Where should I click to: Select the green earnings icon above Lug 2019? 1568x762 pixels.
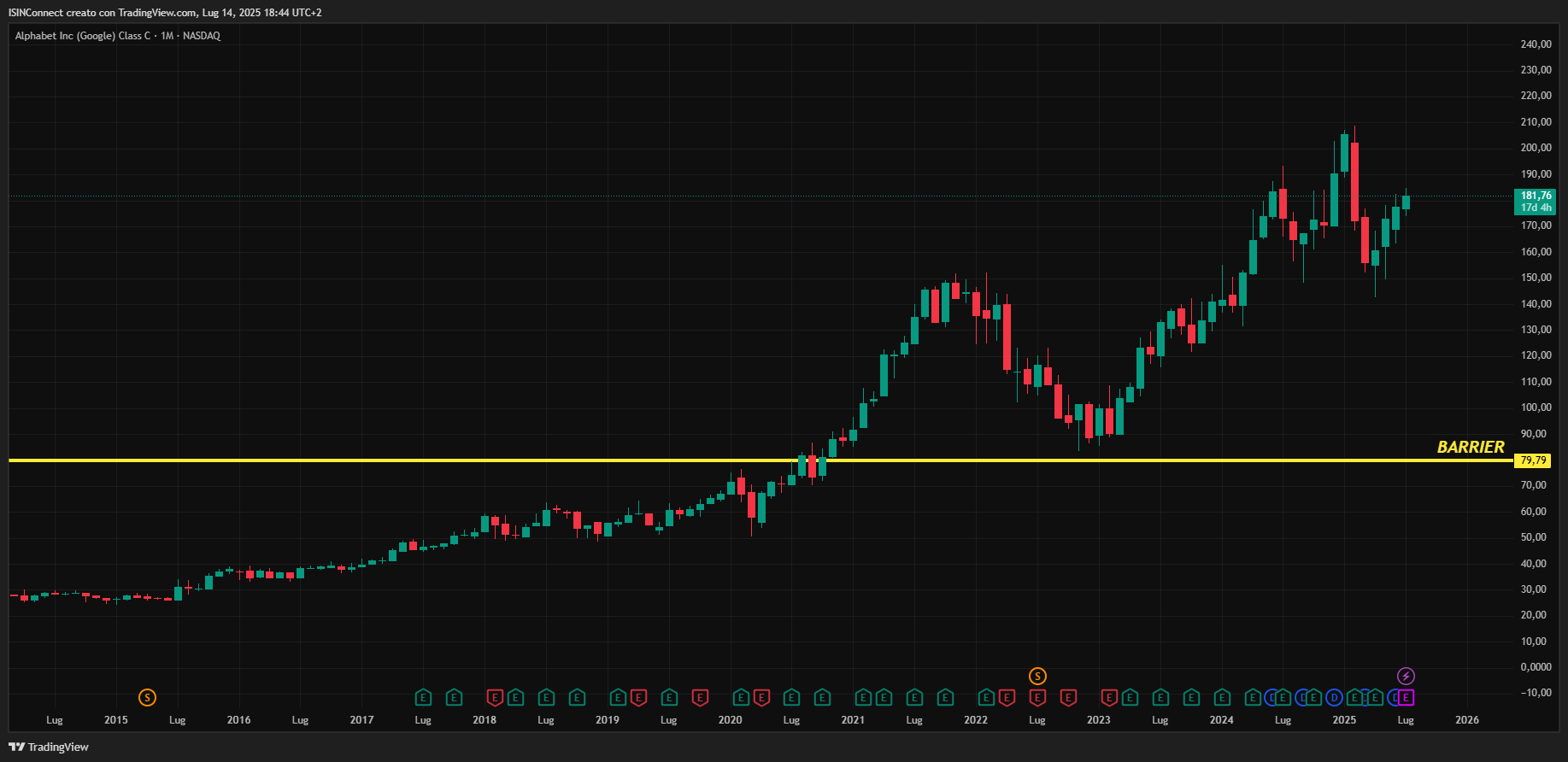click(x=669, y=698)
